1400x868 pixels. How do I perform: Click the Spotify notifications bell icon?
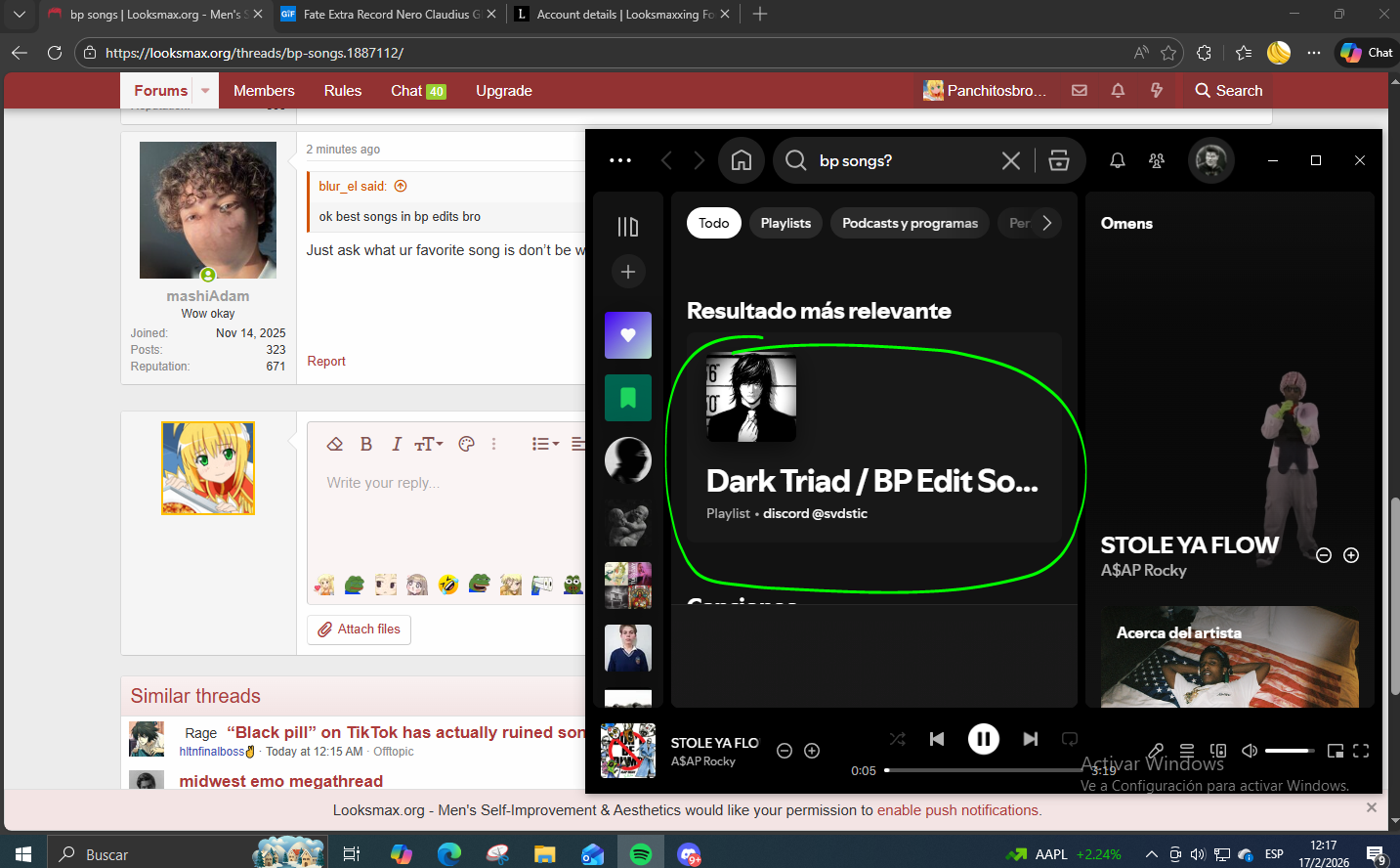coord(1117,160)
